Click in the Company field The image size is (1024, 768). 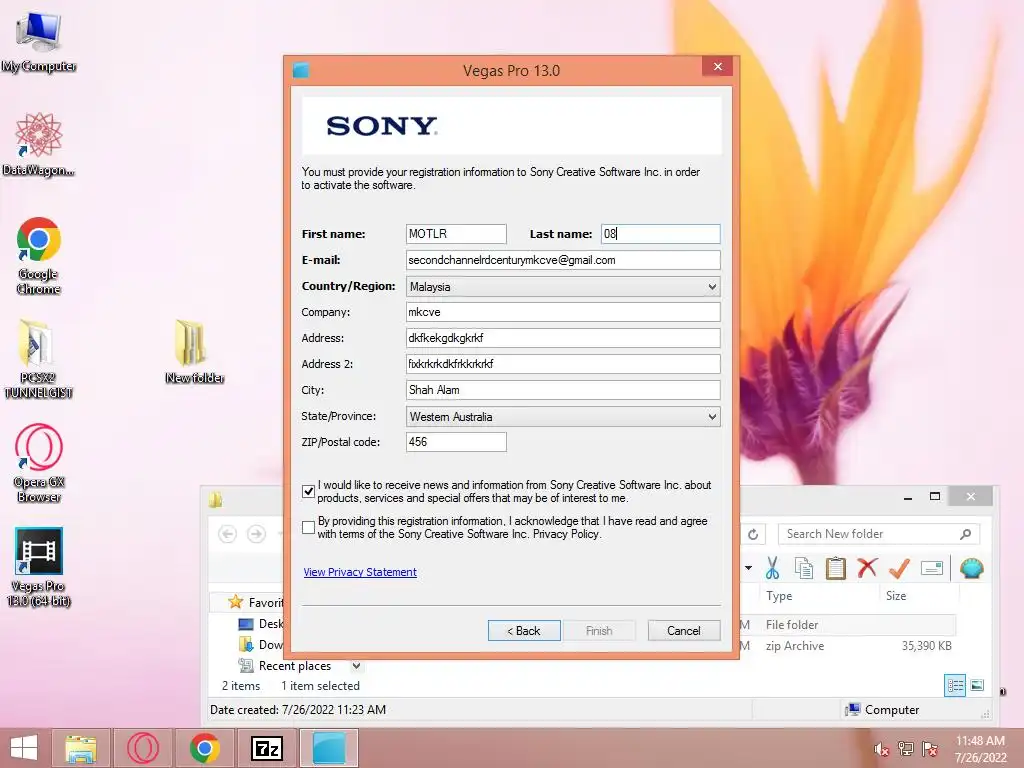(563, 312)
